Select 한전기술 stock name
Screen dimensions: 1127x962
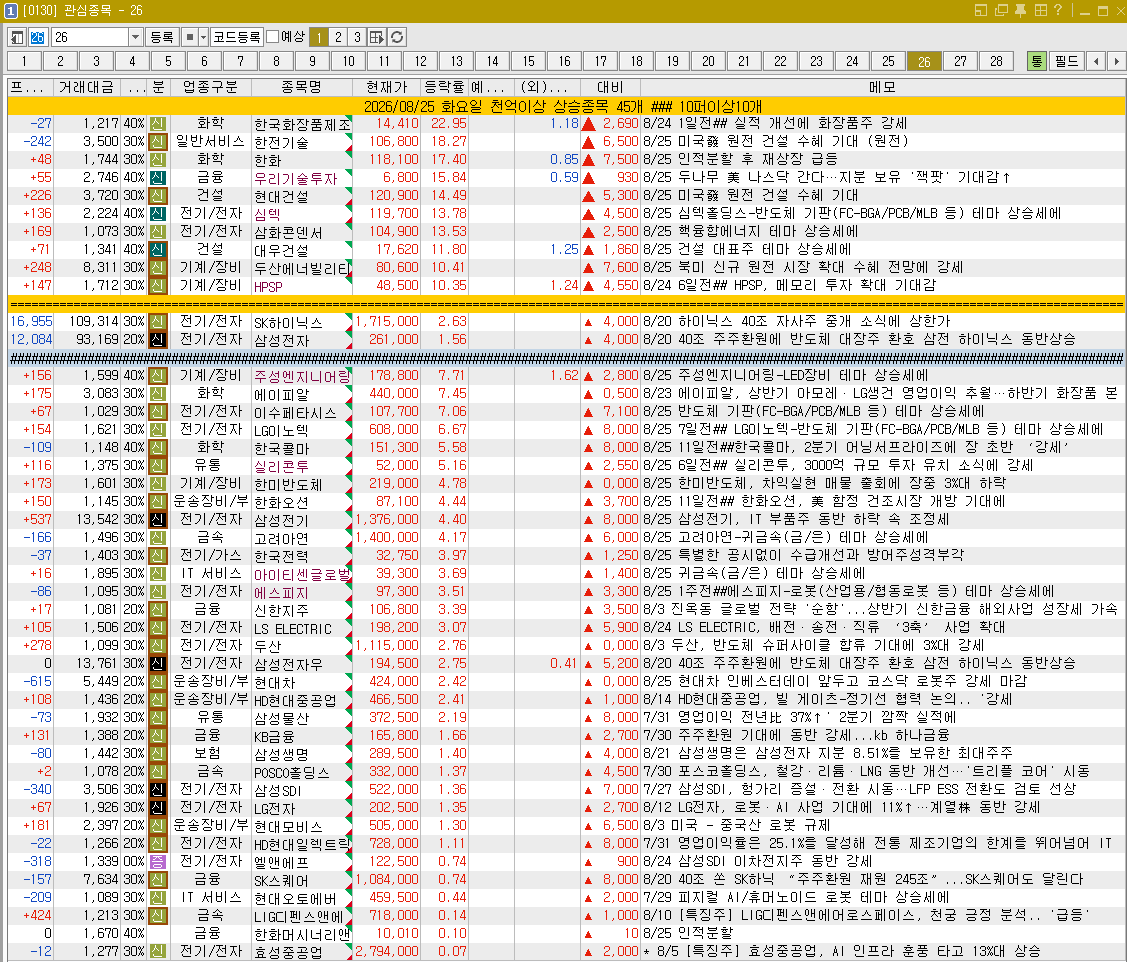click(281, 142)
